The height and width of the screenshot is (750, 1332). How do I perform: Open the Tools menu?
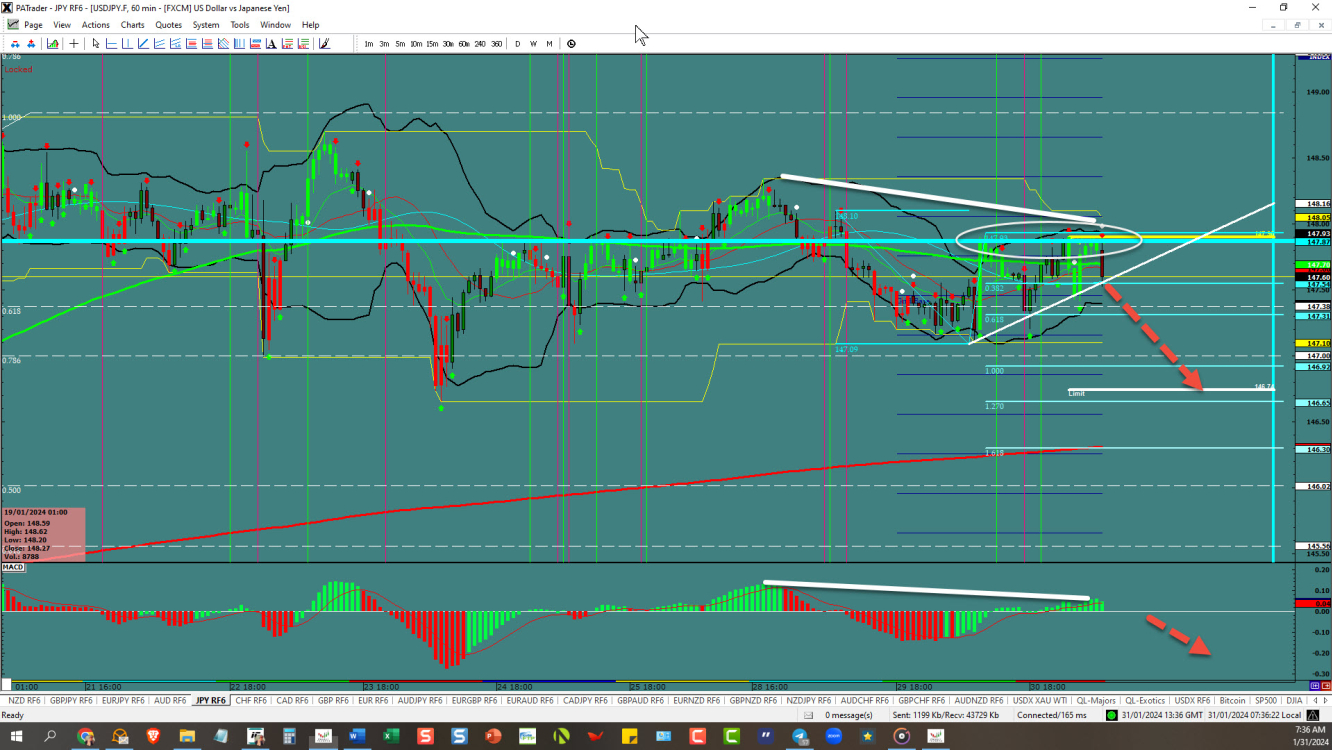[240, 25]
